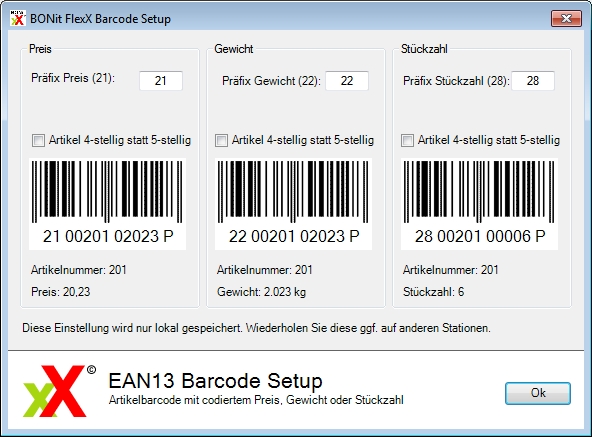Click into the Präfix Stückzahl field

533,80
